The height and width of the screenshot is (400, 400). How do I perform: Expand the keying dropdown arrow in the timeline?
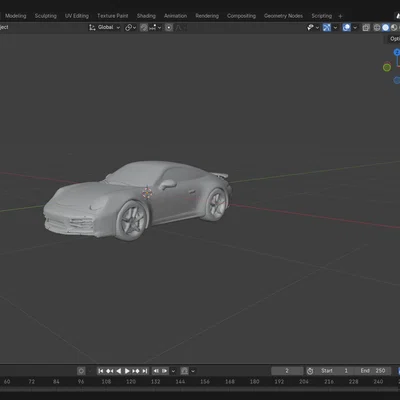coord(193,371)
